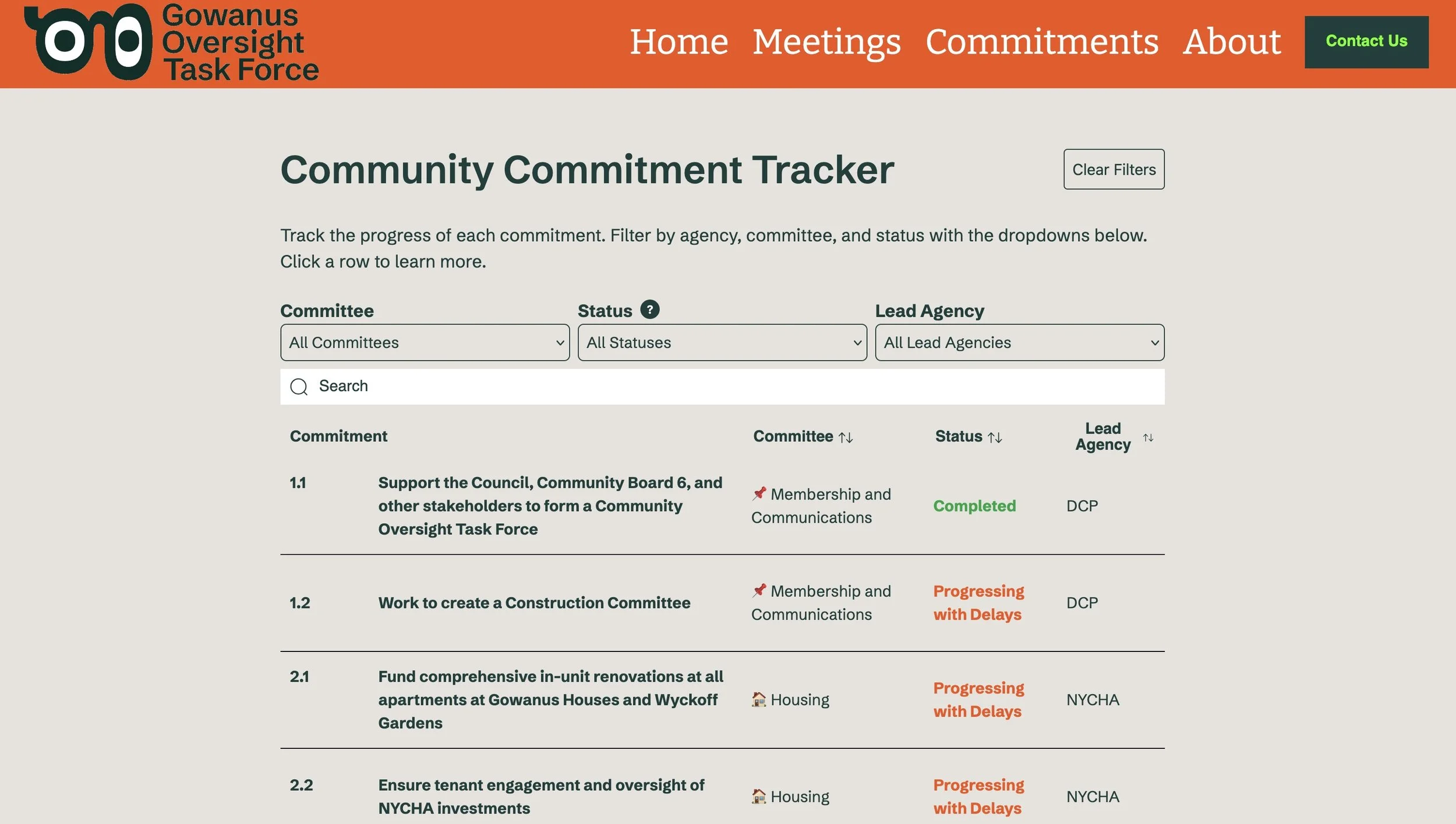The height and width of the screenshot is (824, 1456).
Task: Click the pushpin icon in row 1.1
Action: pyautogui.click(x=759, y=494)
